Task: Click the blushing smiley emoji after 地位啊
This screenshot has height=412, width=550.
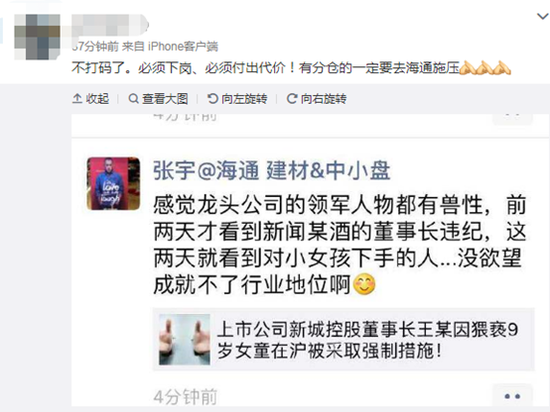Action: point(364,284)
